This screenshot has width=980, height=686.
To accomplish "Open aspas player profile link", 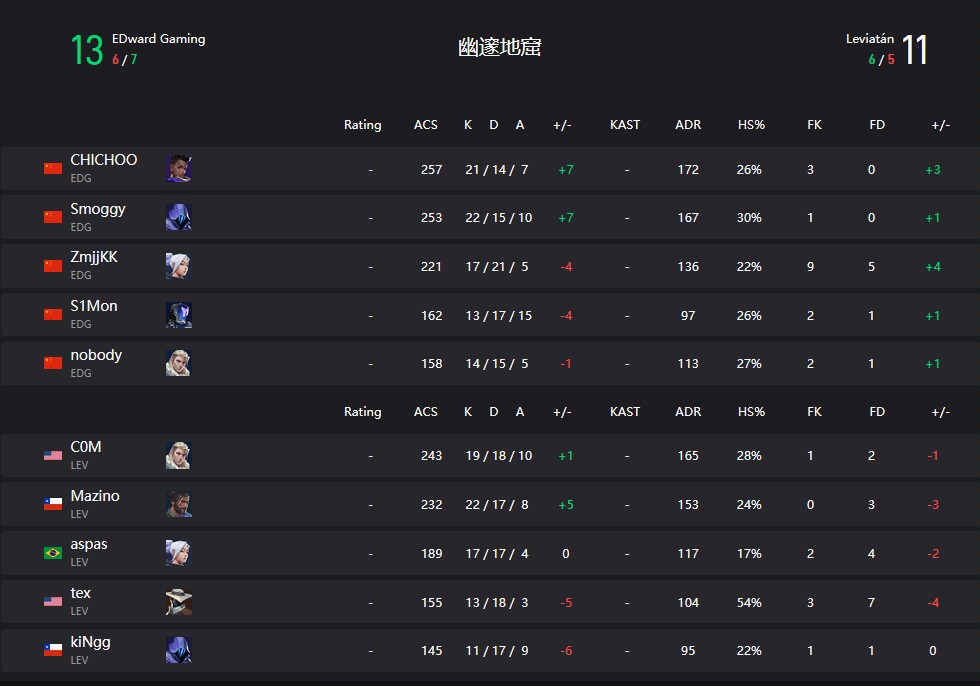I will 89,544.
